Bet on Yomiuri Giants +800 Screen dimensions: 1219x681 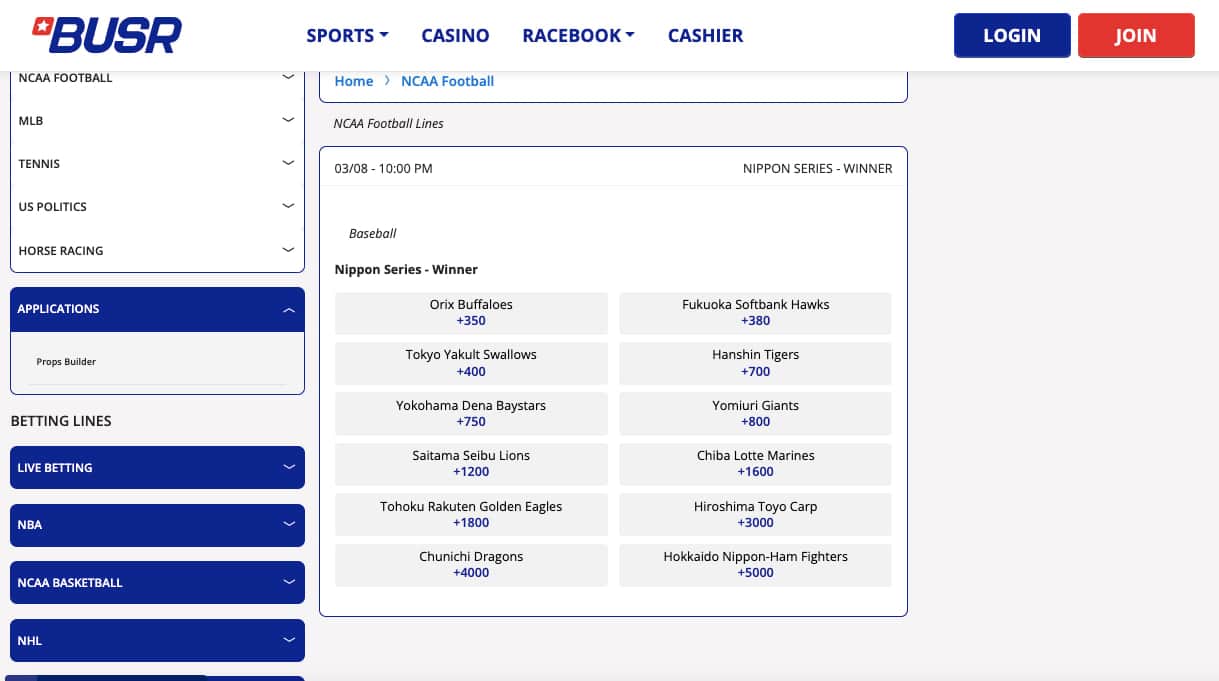(x=756, y=413)
